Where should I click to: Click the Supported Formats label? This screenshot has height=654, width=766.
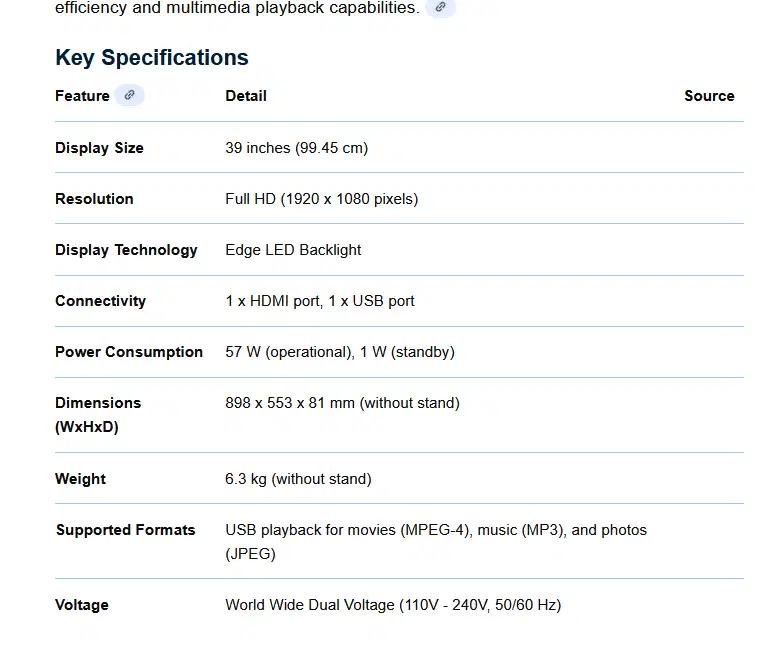125,530
